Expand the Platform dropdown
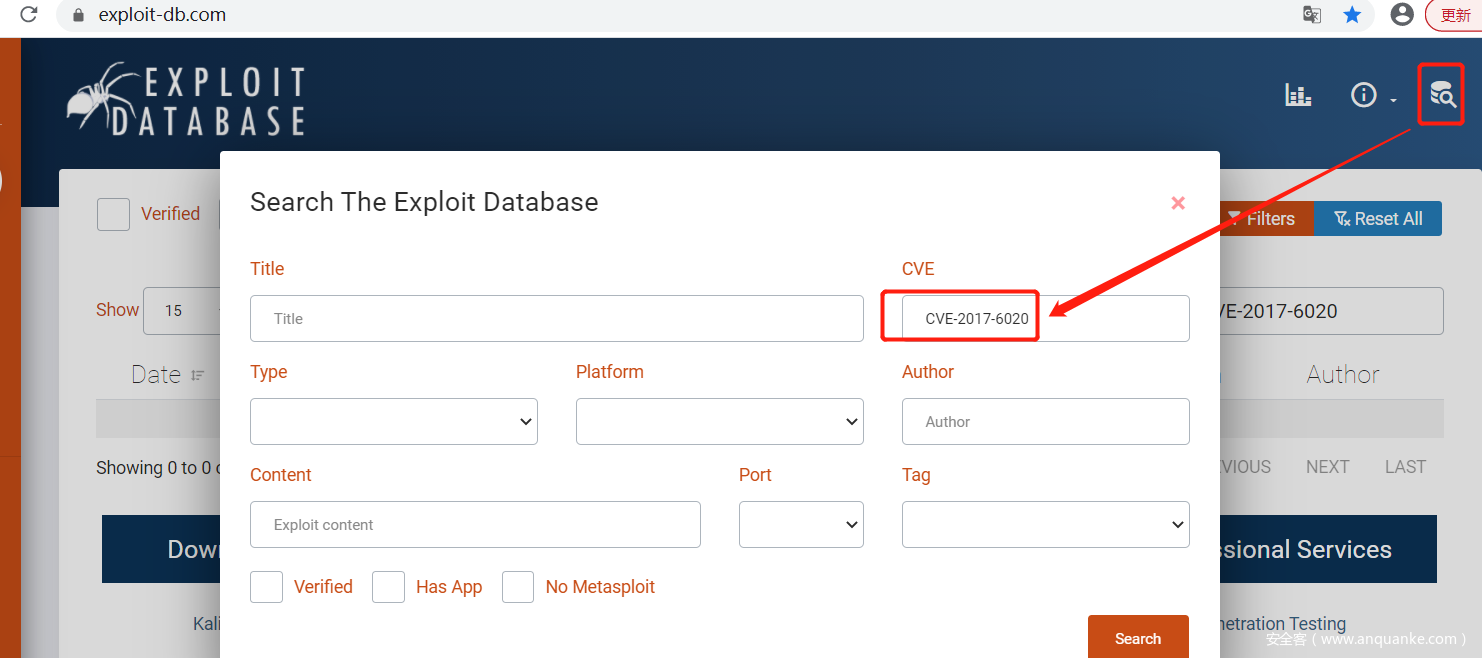The image size is (1482, 658). pyautogui.click(x=720, y=422)
